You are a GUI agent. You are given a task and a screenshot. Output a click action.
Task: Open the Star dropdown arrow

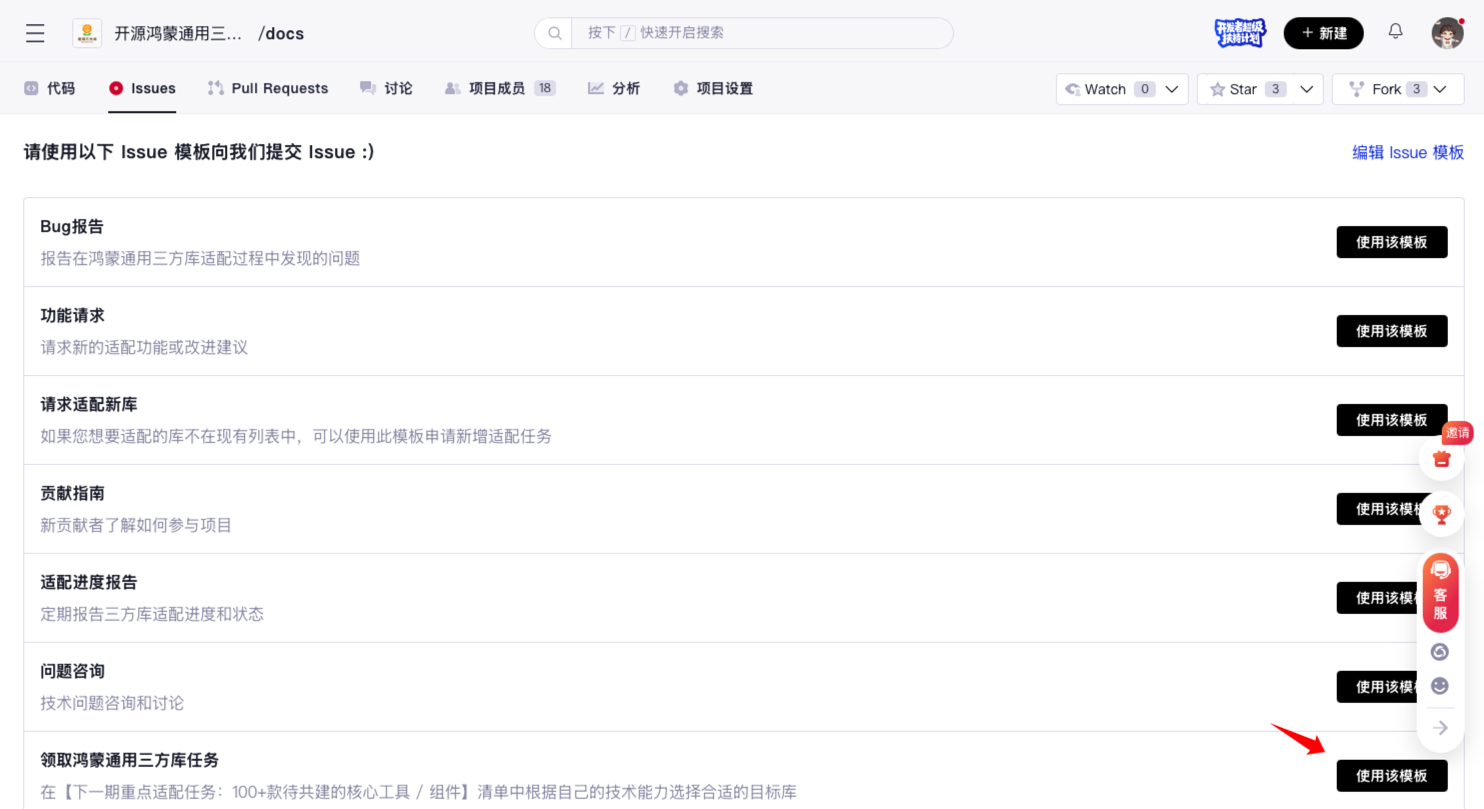tap(1306, 89)
